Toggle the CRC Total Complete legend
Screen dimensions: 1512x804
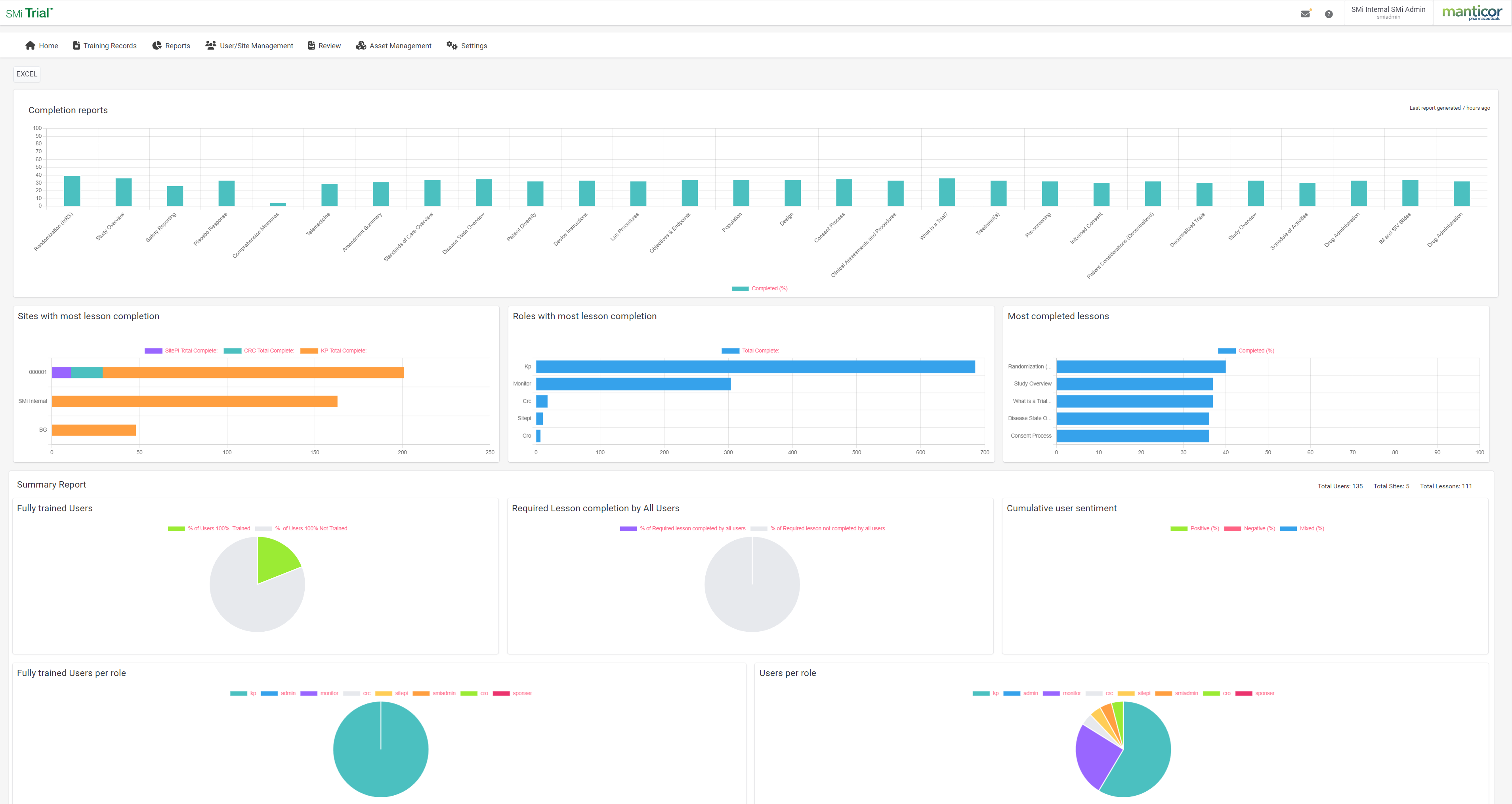pos(259,351)
